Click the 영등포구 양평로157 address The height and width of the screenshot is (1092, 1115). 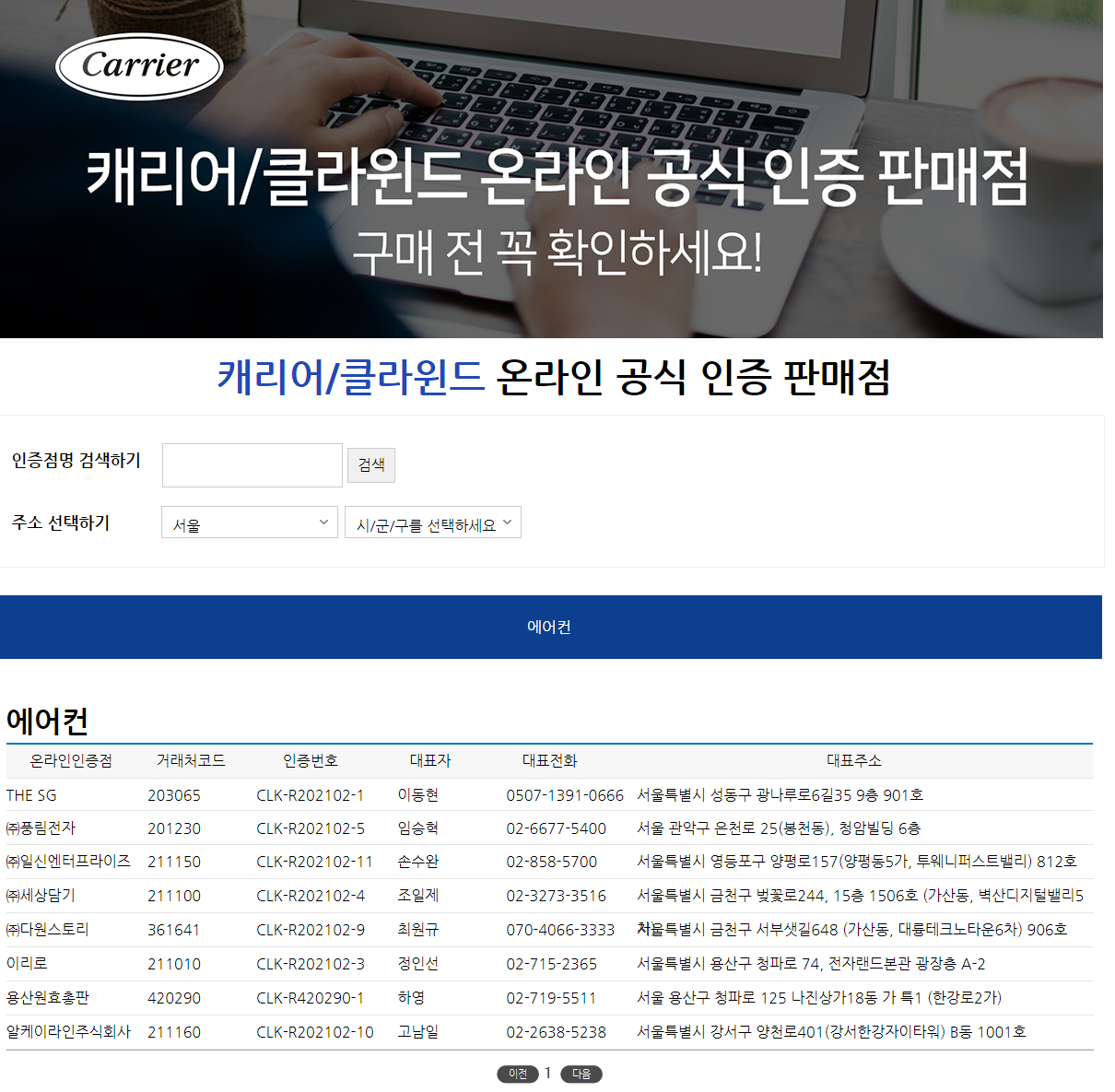click(857, 861)
